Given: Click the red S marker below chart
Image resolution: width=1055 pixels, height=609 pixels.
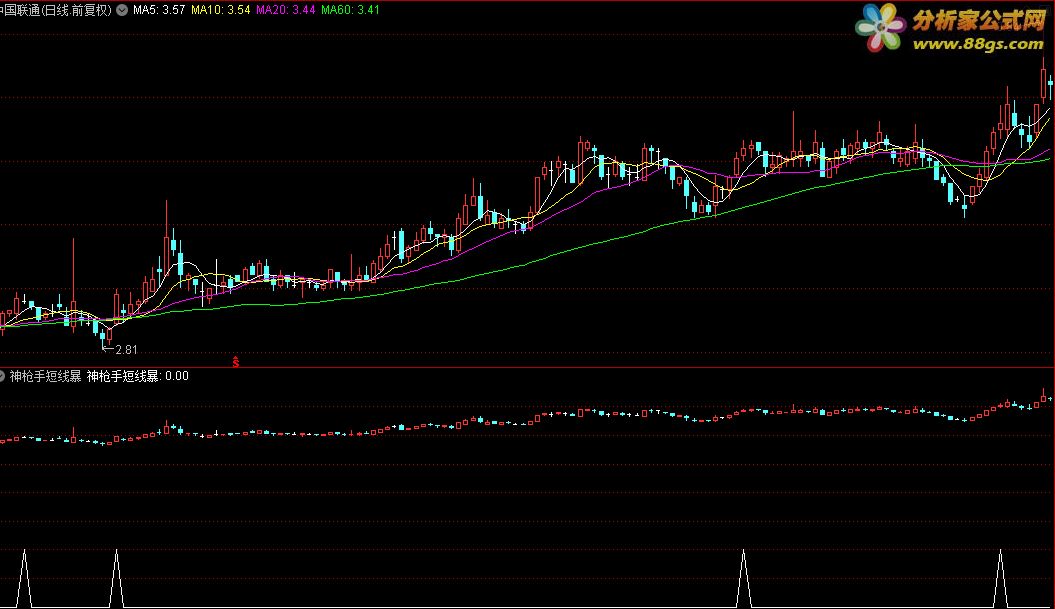Looking at the screenshot, I should (x=235, y=362).
